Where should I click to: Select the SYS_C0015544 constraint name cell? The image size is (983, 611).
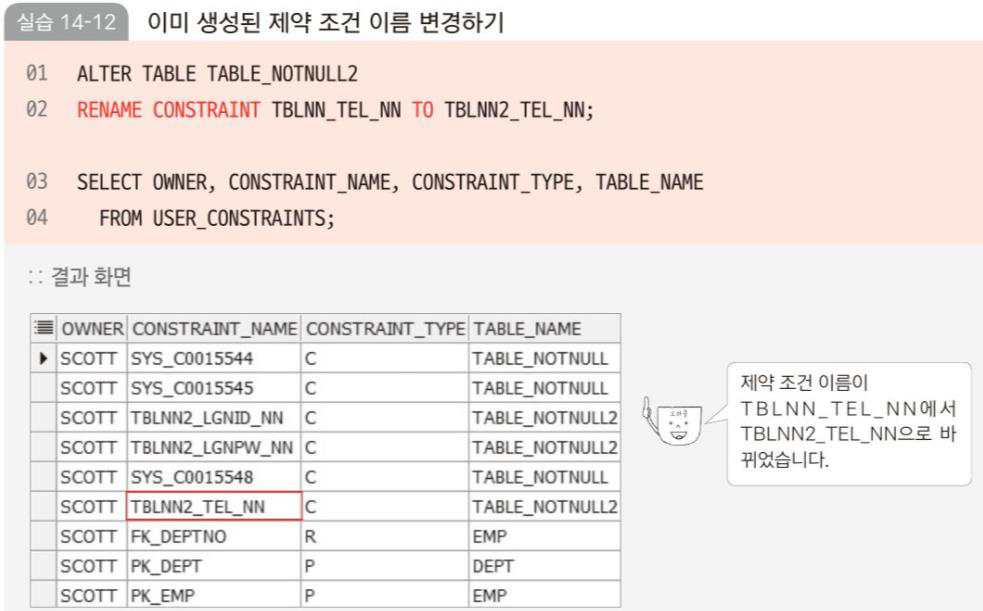click(x=214, y=358)
